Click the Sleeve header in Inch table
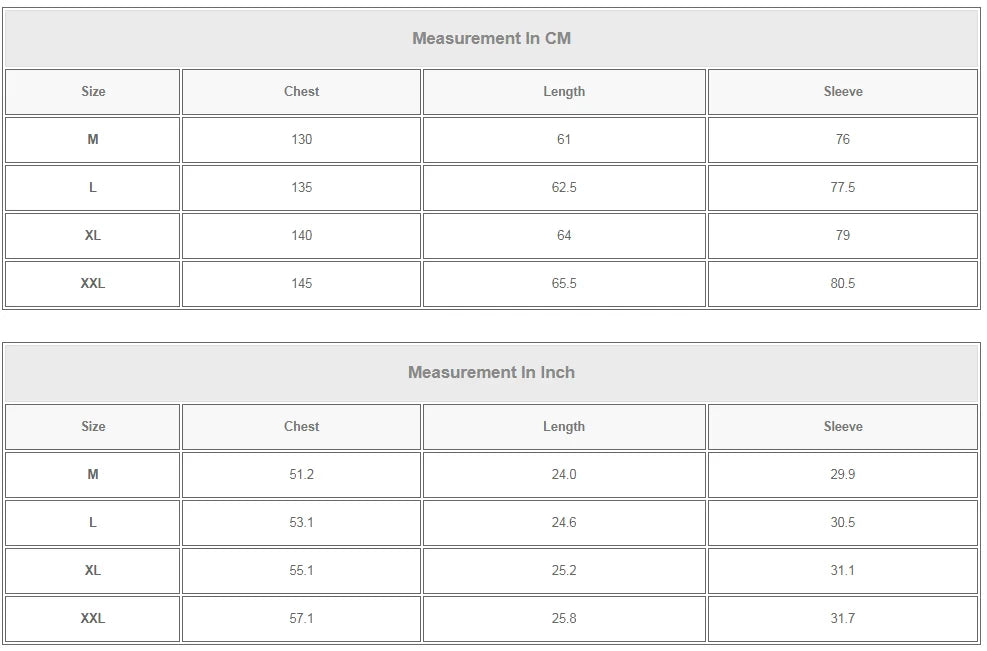 (842, 426)
